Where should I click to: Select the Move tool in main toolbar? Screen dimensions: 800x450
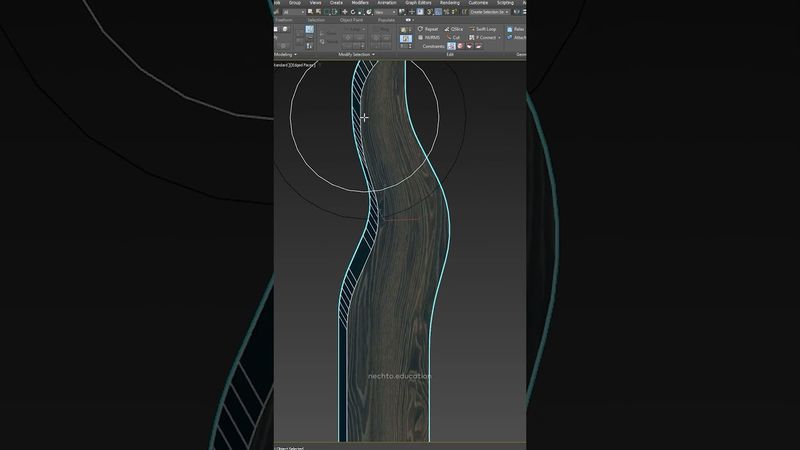click(344, 12)
